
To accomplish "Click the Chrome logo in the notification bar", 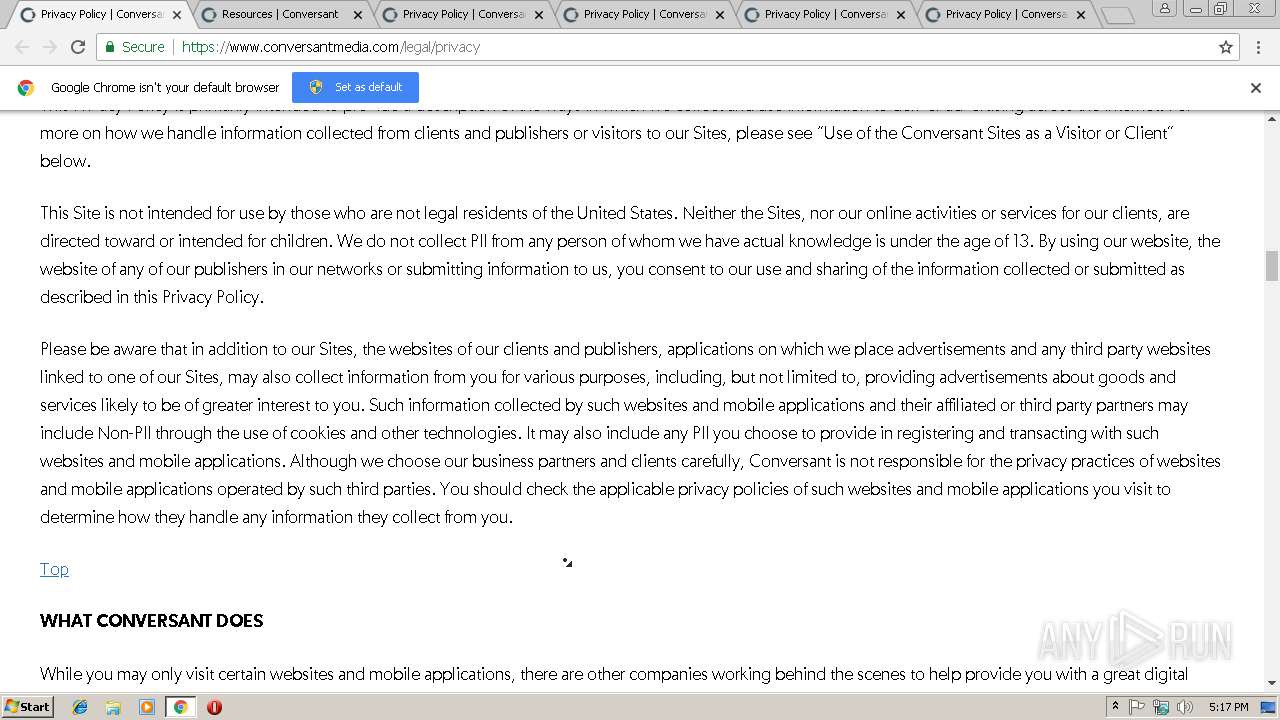I will (26, 88).
